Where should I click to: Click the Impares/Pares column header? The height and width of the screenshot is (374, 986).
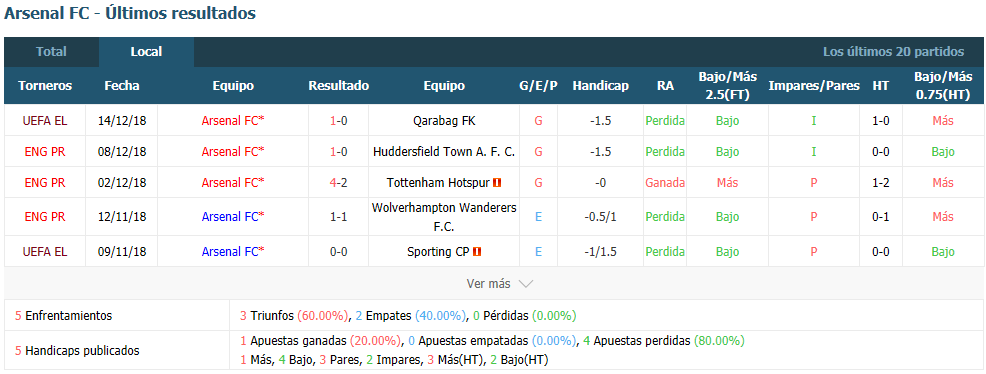tap(814, 86)
